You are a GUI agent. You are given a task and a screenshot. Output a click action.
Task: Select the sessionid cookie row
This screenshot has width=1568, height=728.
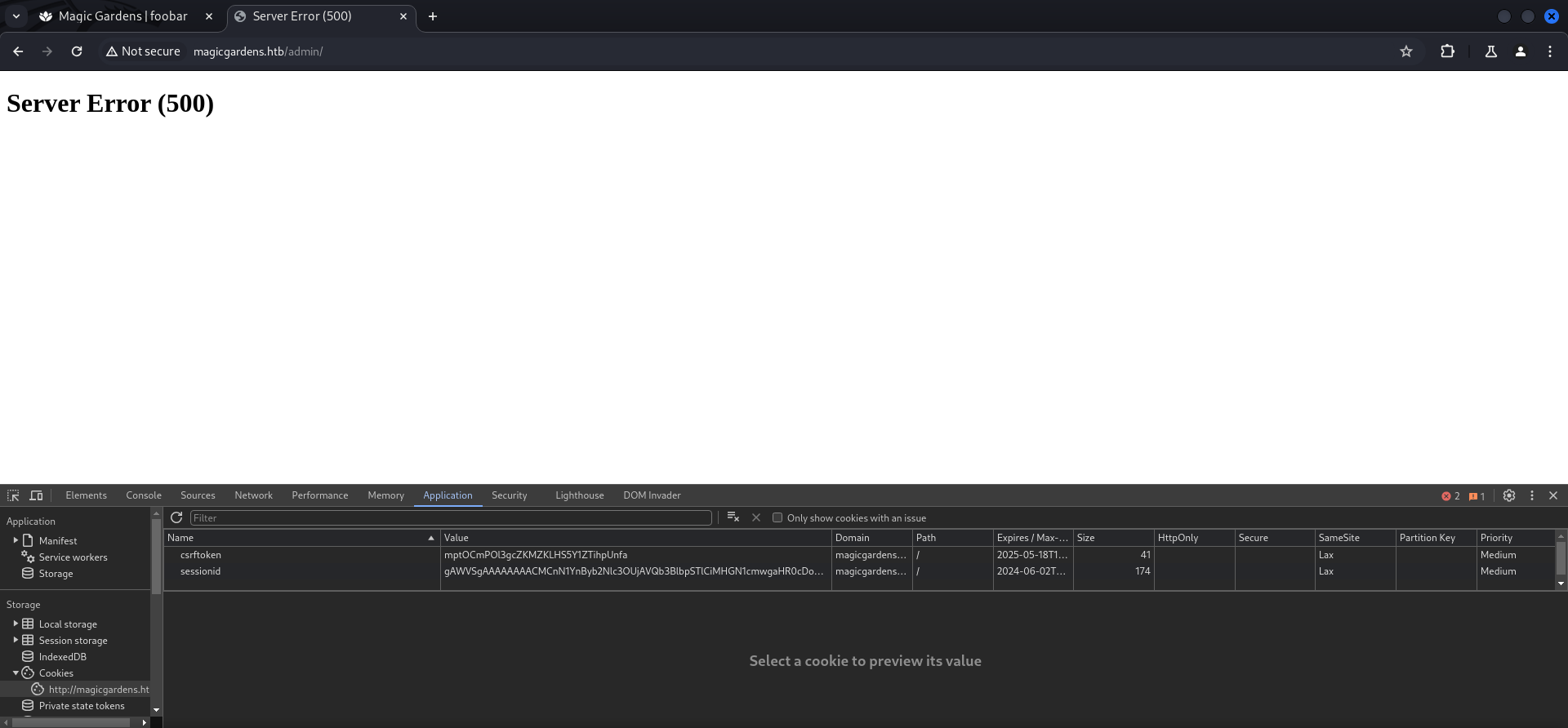click(200, 571)
